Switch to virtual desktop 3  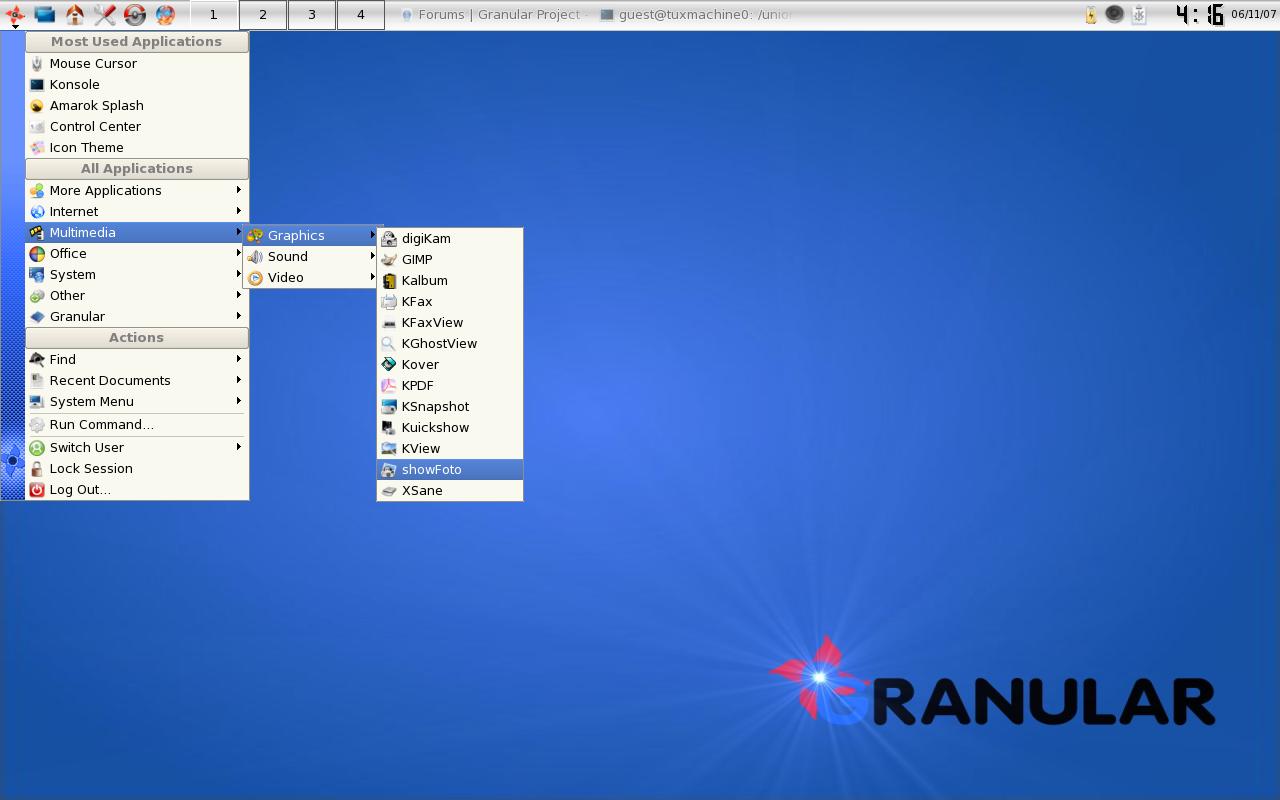[312, 15]
